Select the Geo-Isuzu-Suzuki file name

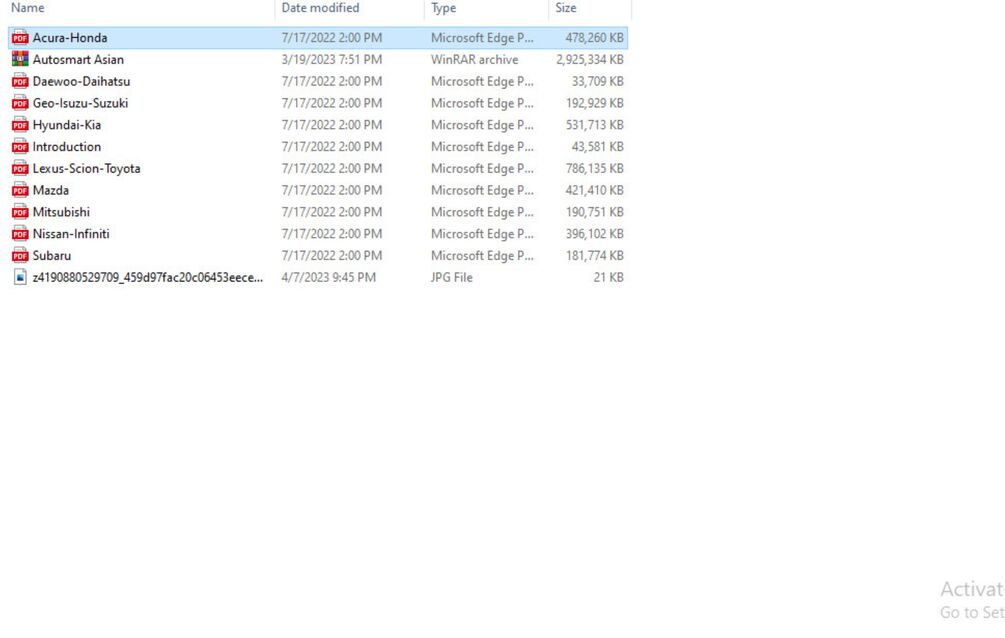pyautogui.click(x=80, y=103)
